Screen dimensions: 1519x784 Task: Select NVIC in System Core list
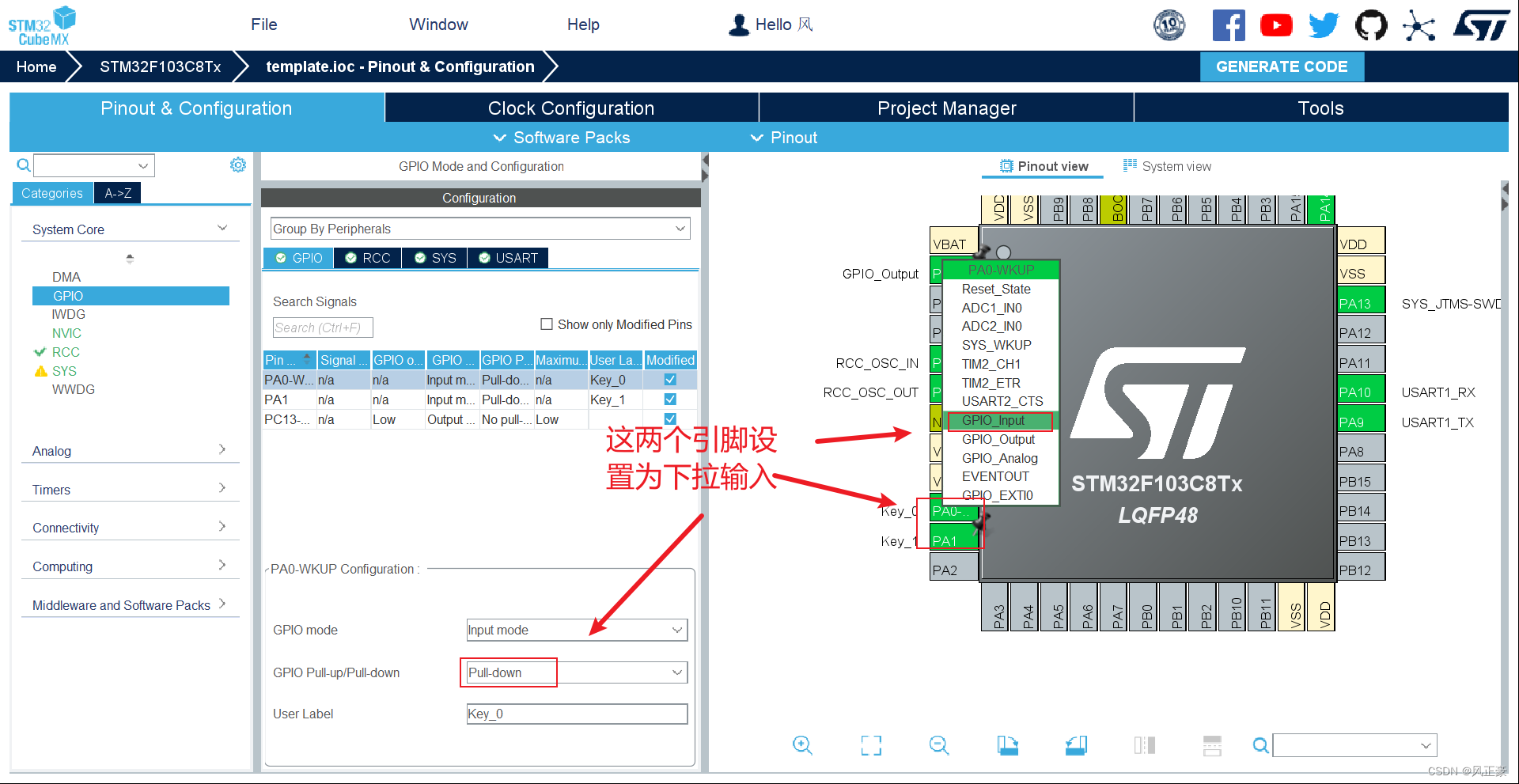point(66,333)
